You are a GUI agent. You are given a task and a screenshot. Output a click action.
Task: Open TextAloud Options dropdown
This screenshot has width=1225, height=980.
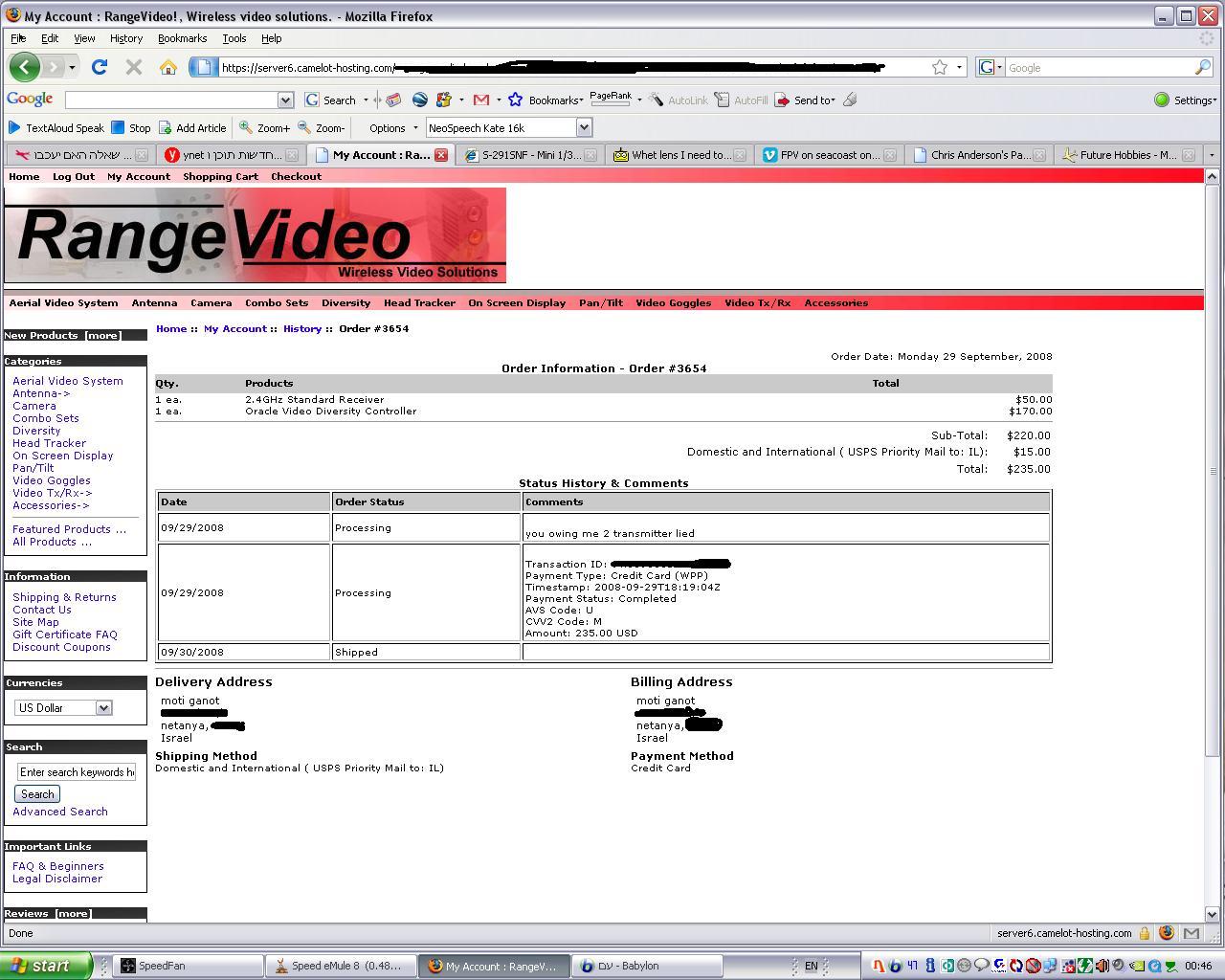click(393, 127)
